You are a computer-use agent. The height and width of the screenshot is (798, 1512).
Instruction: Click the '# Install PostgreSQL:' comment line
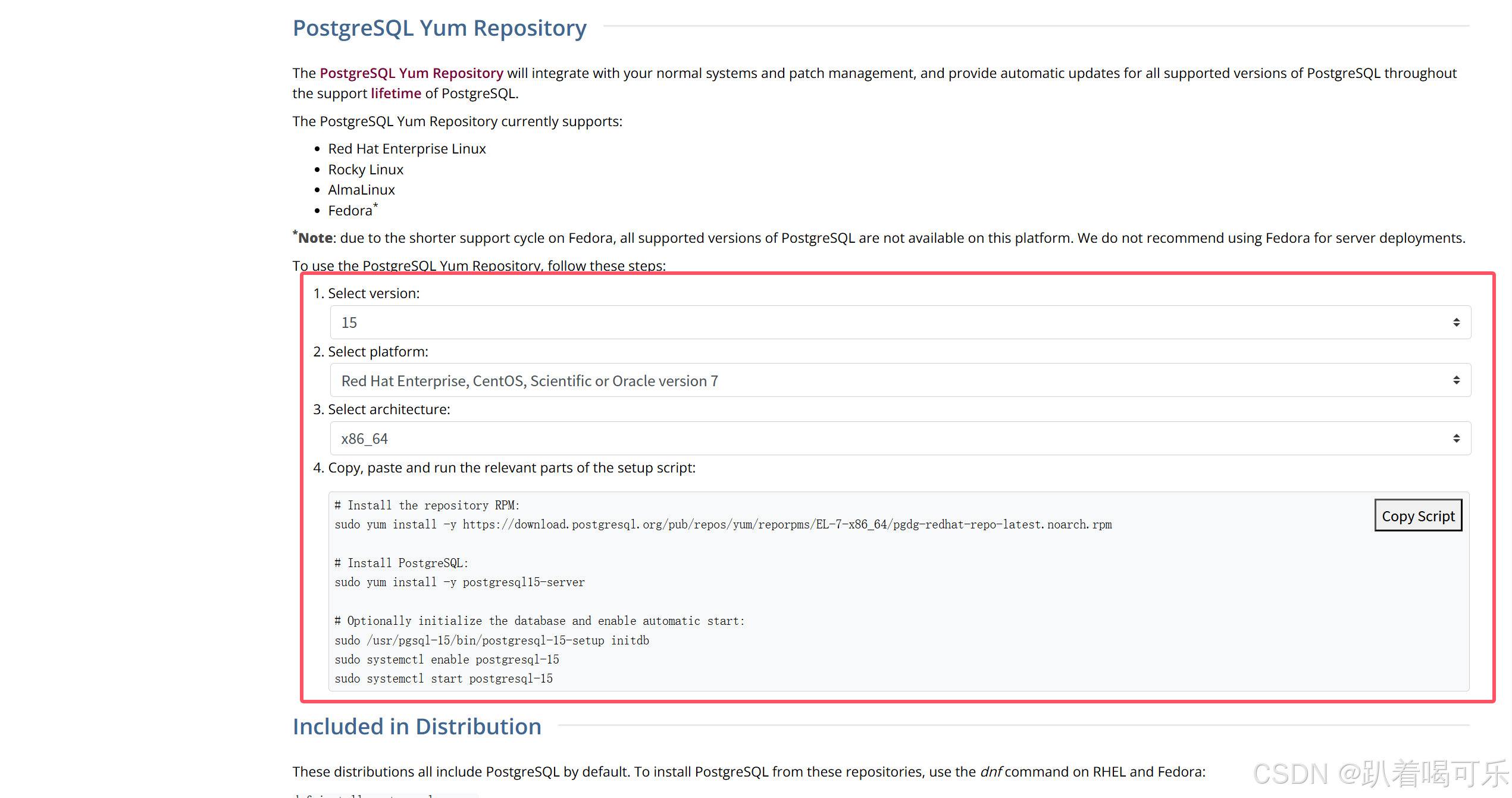(x=402, y=563)
